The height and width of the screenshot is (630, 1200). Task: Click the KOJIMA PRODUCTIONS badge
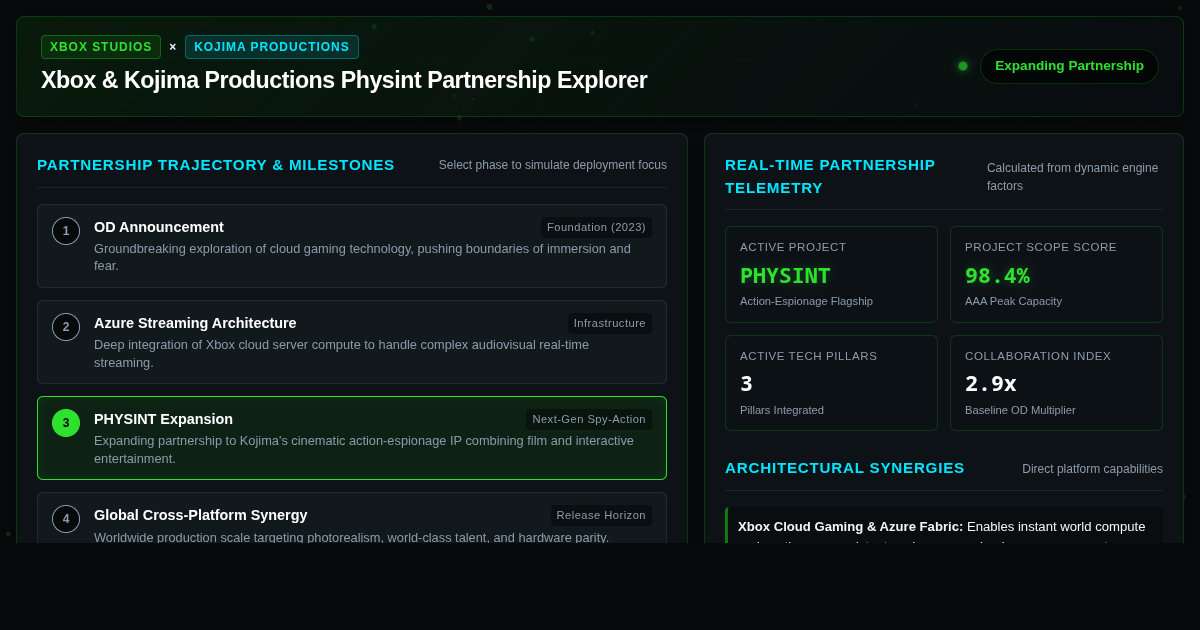click(272, 47)
